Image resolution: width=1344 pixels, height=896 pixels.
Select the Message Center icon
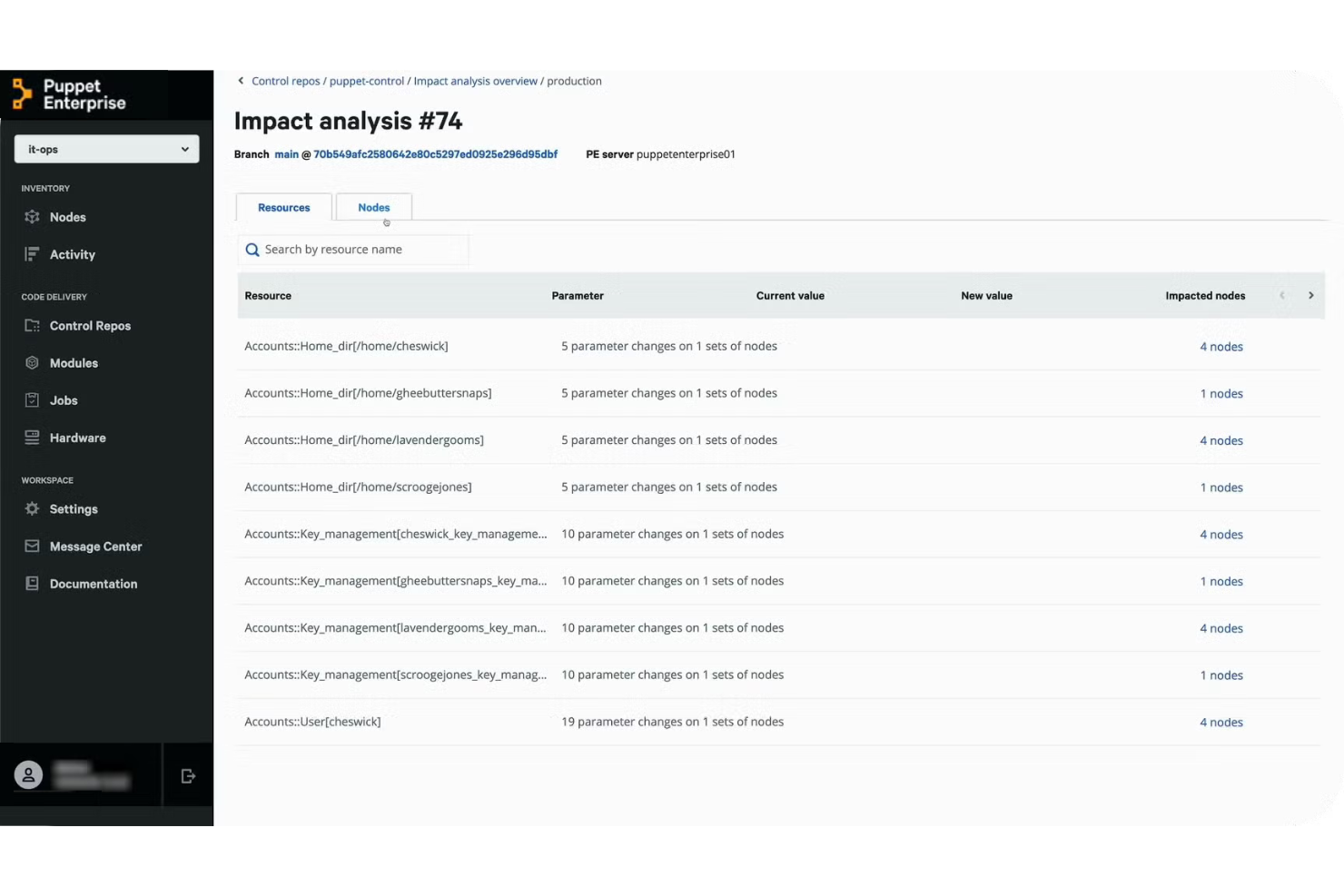pyautogui.click(x=31, y=546)
